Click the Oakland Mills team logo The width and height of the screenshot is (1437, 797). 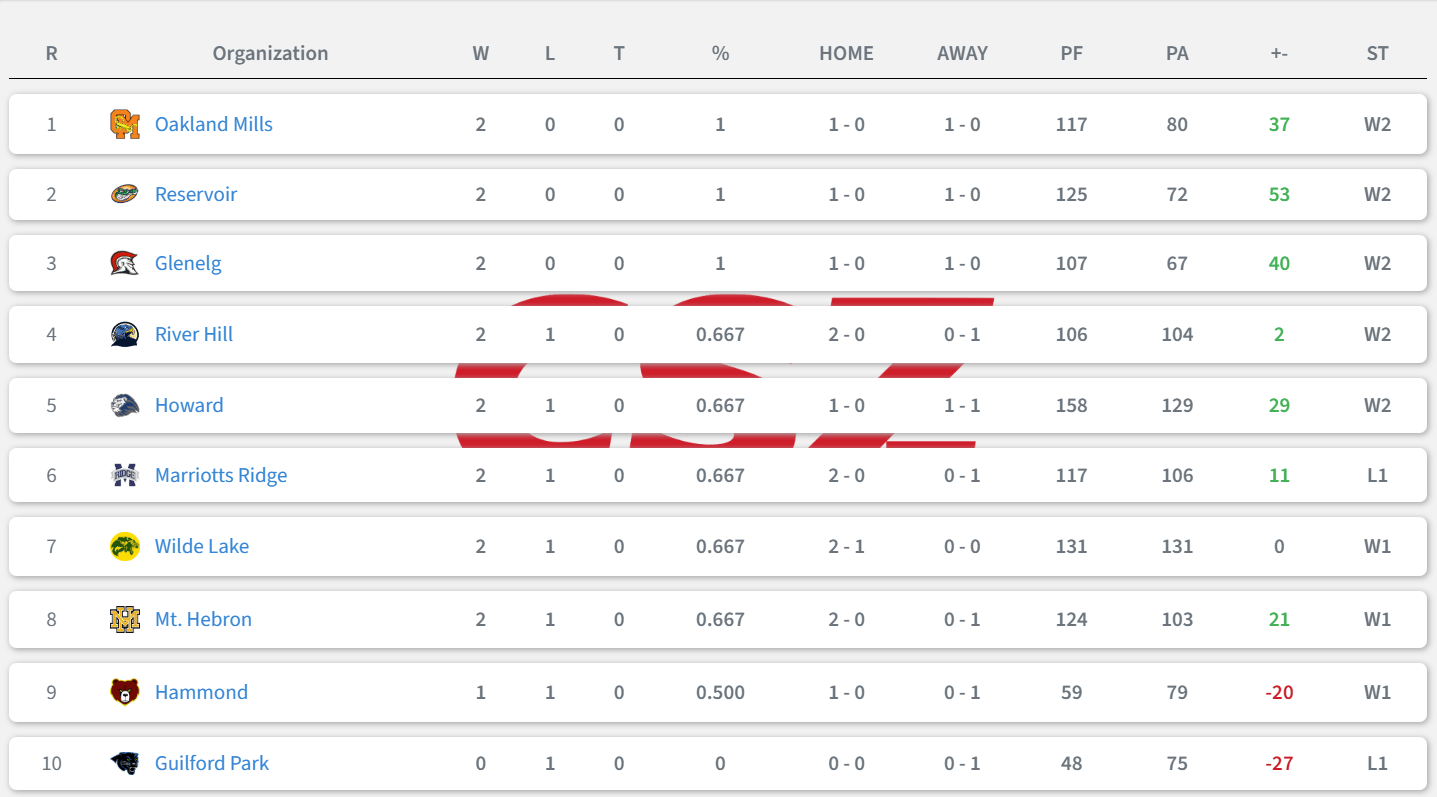[x=125, y=124]
